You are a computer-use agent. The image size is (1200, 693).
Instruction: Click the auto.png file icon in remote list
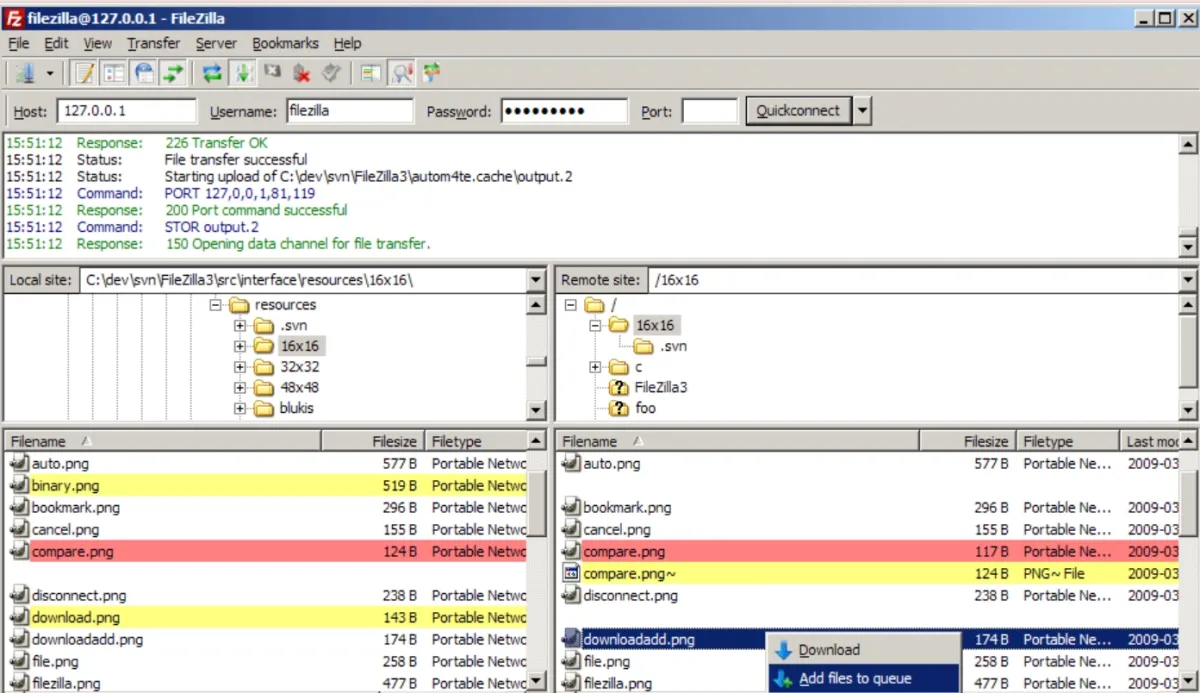click(571, 464)
